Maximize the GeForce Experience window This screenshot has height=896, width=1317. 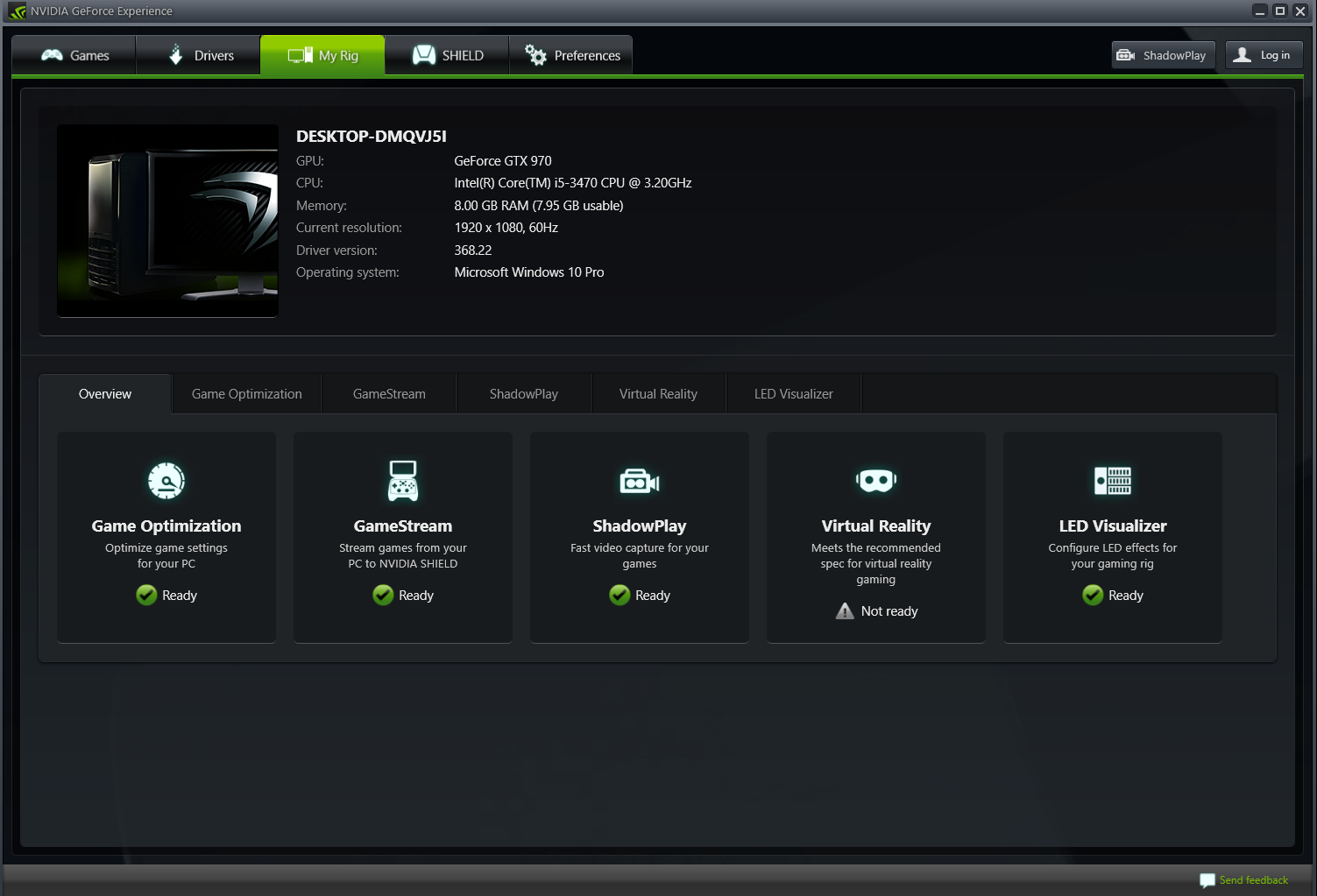click(x=1280, y=11)
